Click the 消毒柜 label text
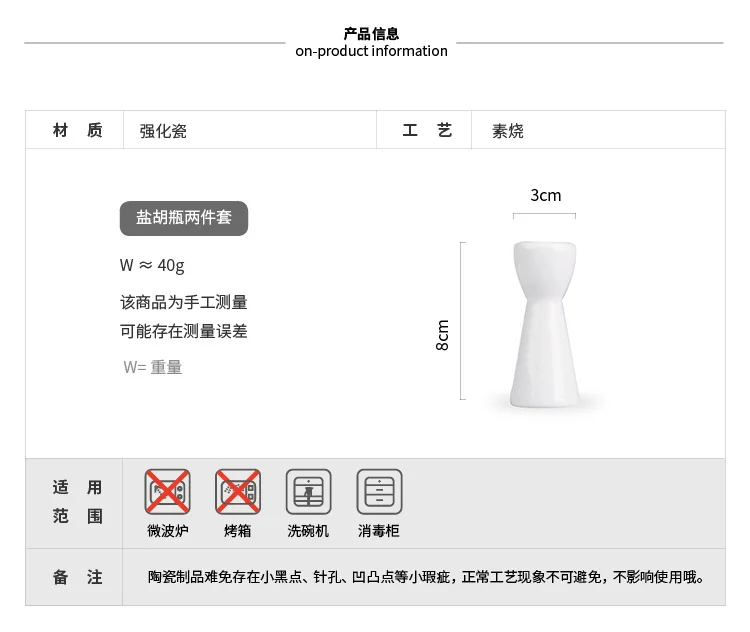Image resolution: width=750 pixels, height=632 pixels. pos(379,531)
